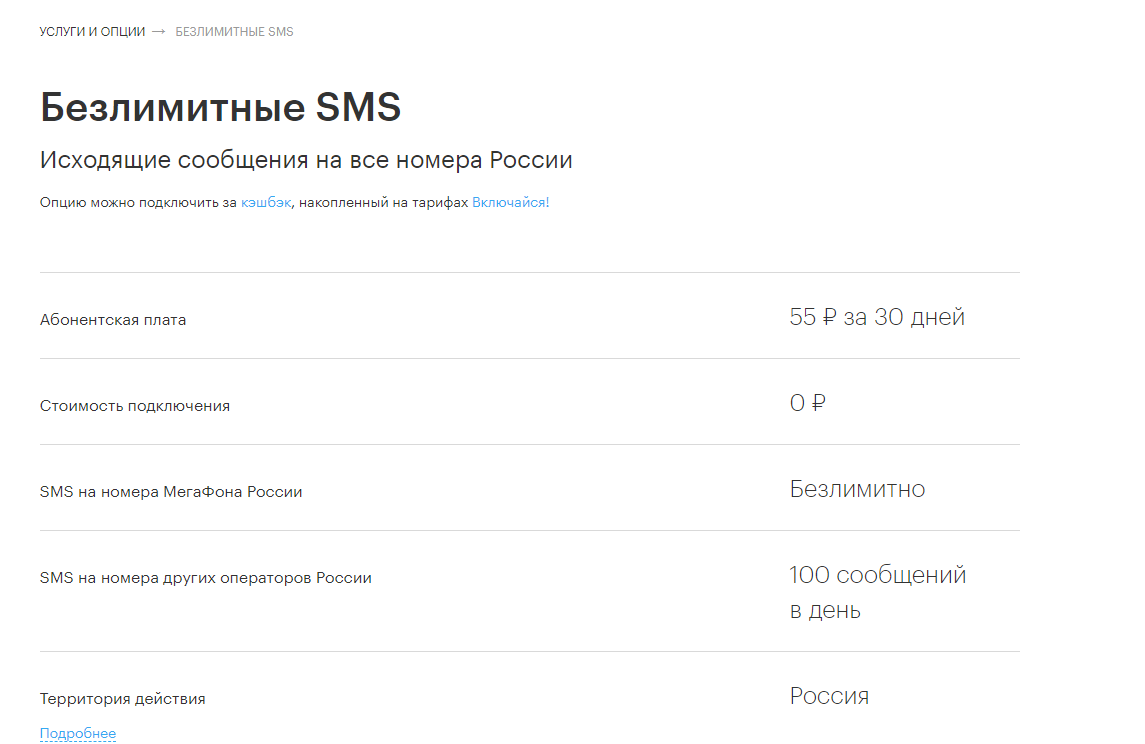The image size is (1145, 744).
Task: Select the Стоимость подключения row label
Action: point(135,406)
